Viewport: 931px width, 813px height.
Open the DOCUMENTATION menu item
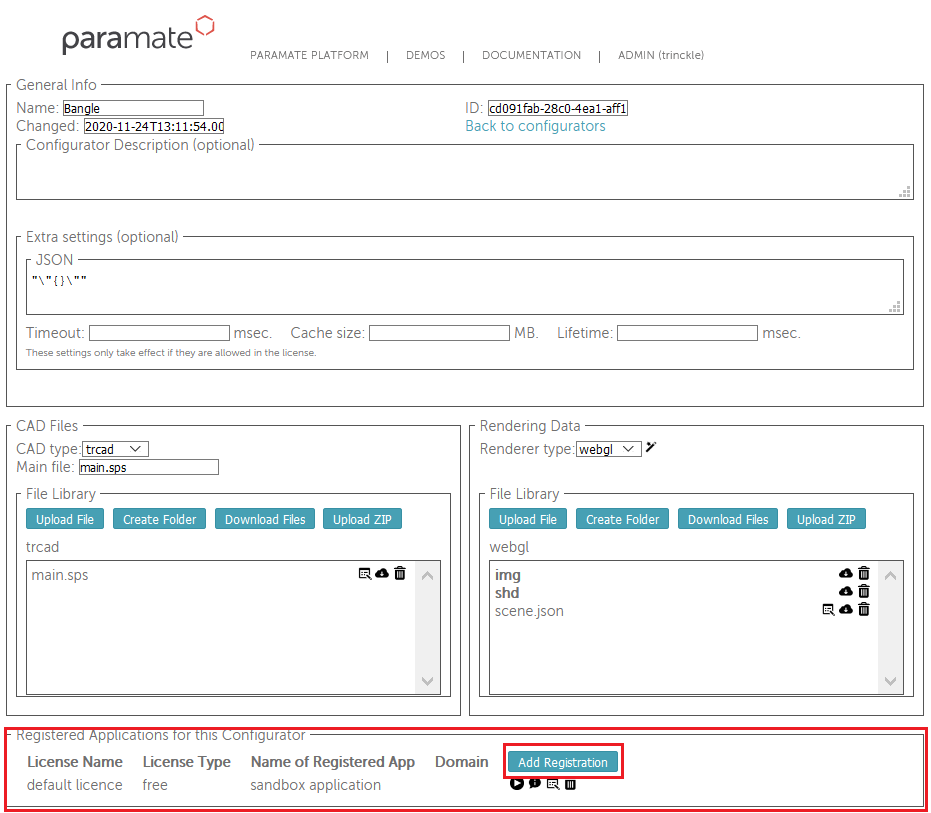[x=531, y=55]
